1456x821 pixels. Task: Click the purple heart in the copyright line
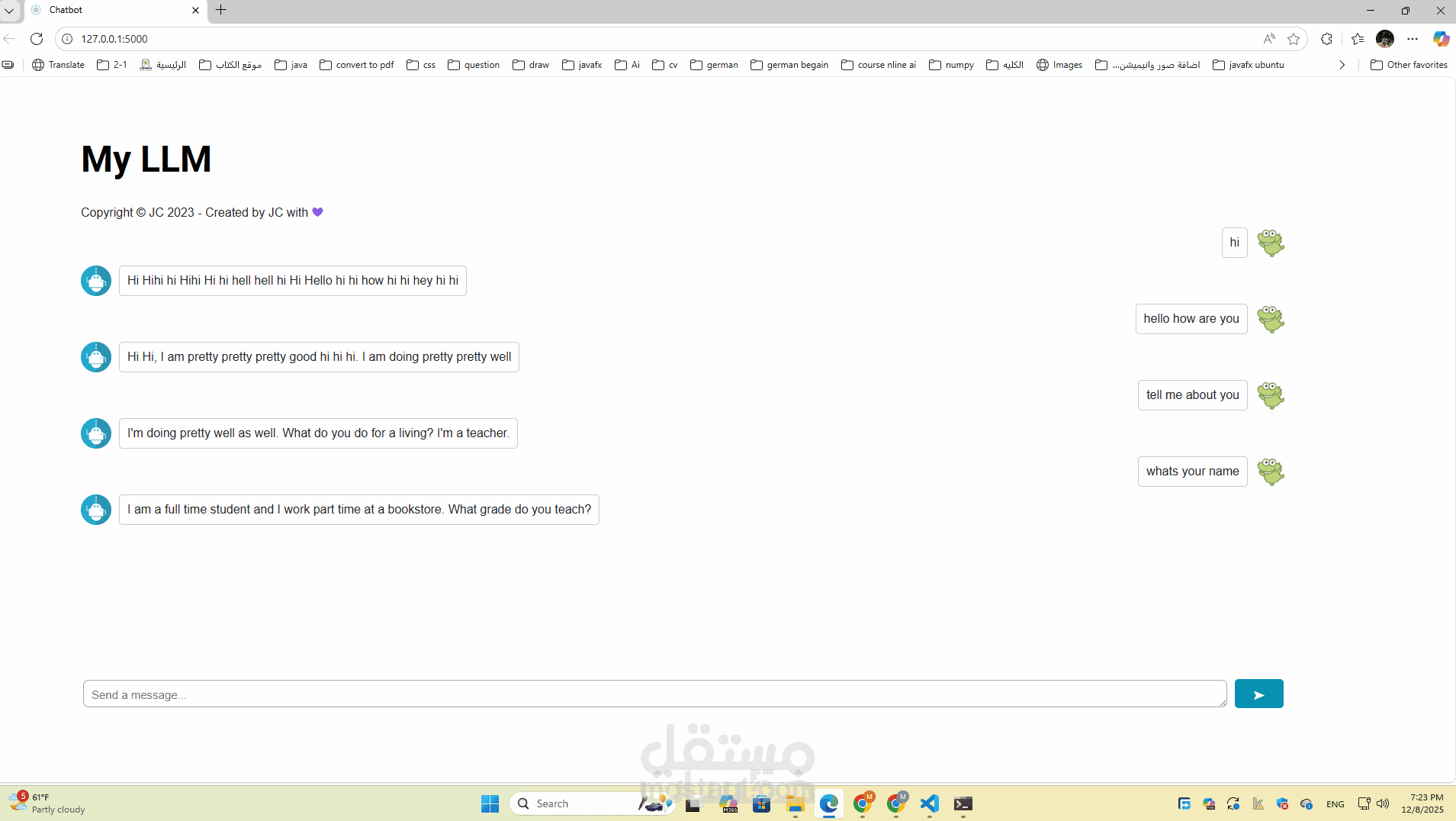click(318, 212)
